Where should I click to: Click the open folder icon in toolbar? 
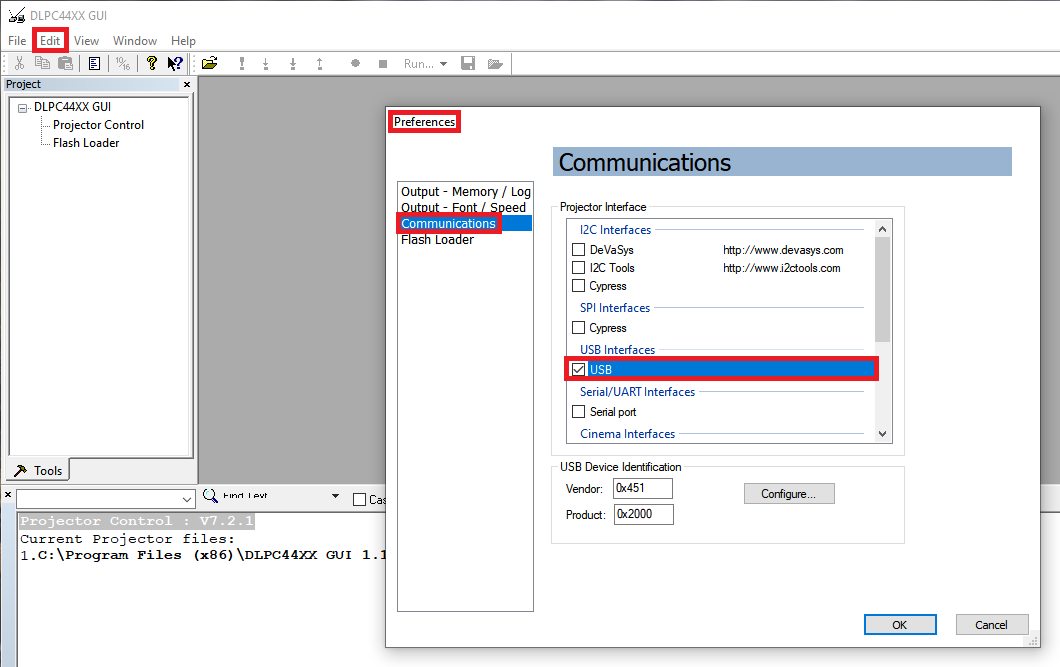pos(209,64)
